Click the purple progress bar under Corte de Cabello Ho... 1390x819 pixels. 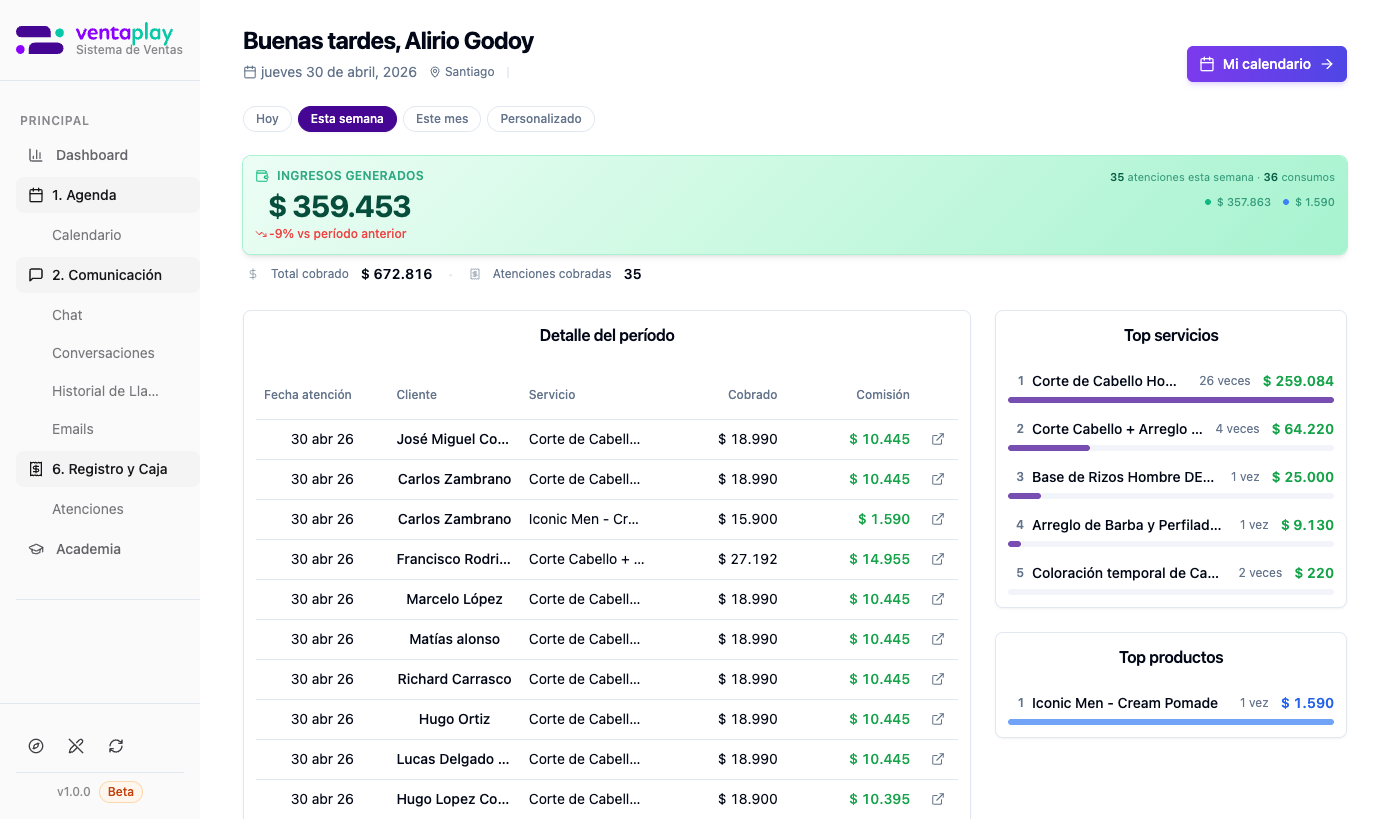pos(1171,400)
